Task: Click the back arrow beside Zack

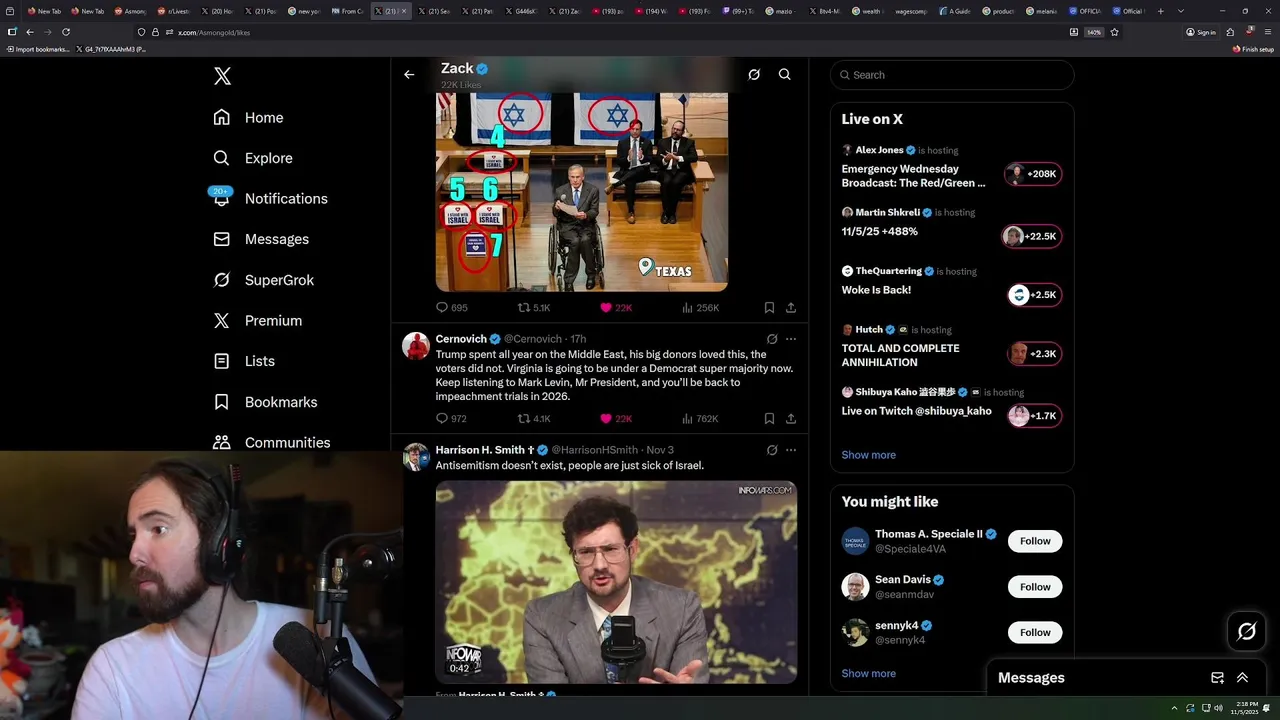Action: (409, 74)
